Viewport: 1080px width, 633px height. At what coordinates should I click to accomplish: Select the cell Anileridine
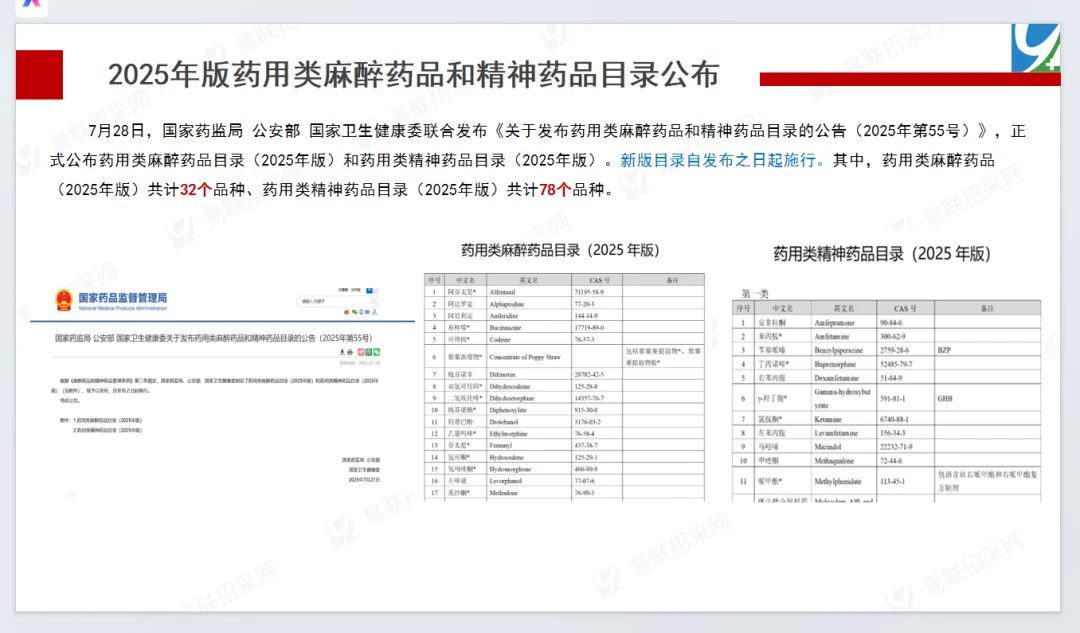529,315
